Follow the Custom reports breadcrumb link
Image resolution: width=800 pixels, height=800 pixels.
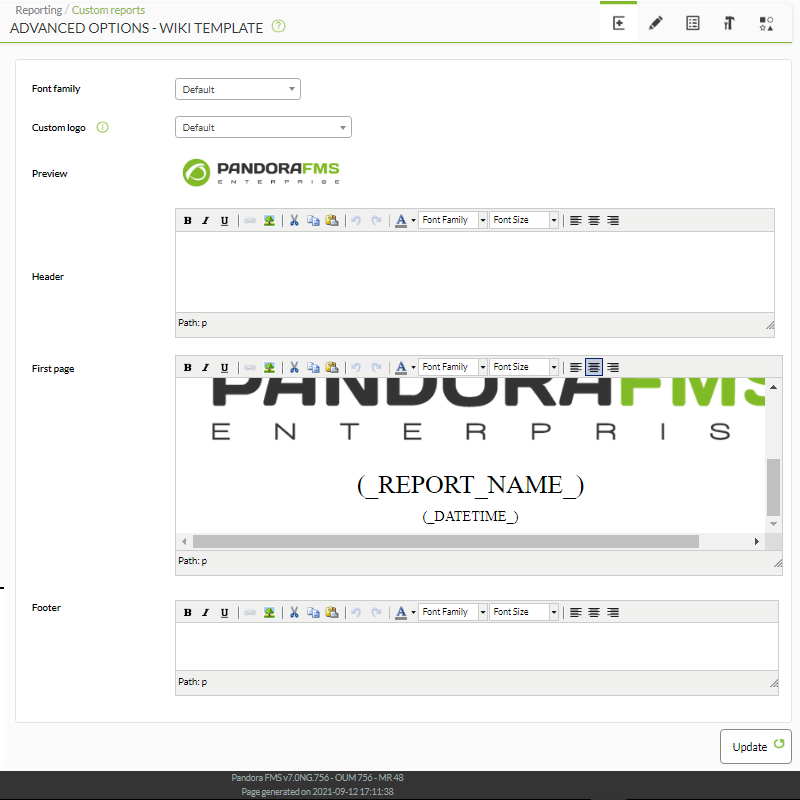tap(108, 10)
